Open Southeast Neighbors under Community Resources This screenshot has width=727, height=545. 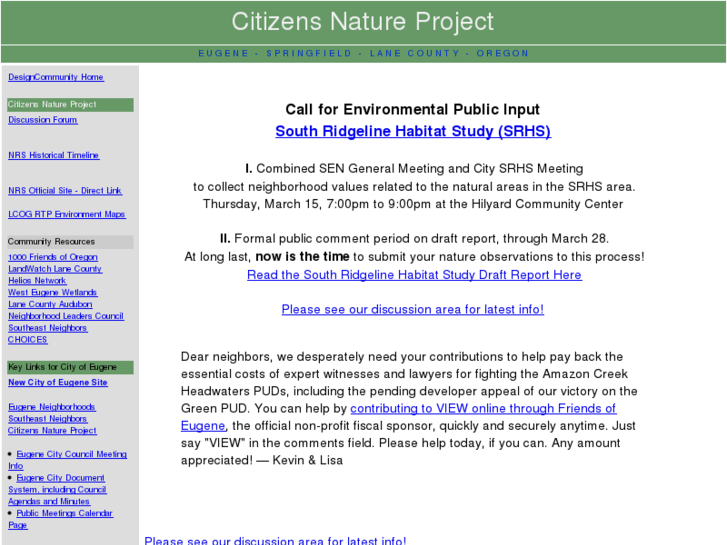coord(47,328)
